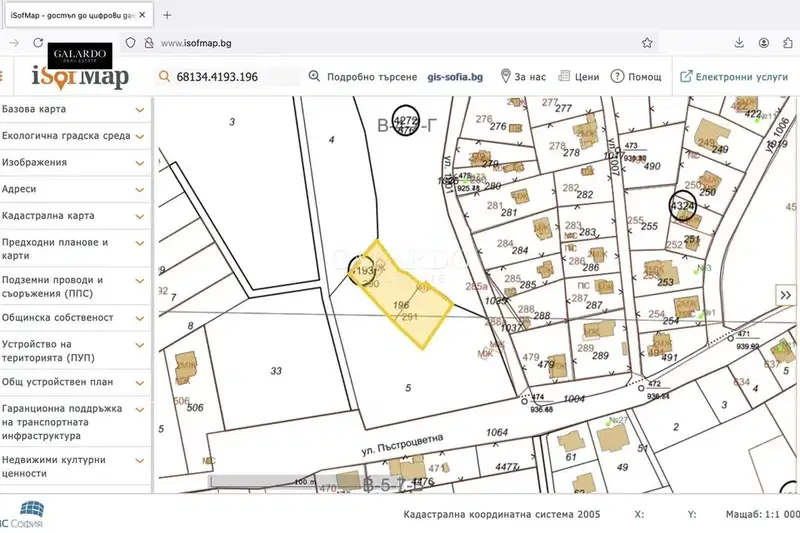The width and height of the screenshot is (800, 533).
Task: Open the Цени page
Action: tap(579, 77)
